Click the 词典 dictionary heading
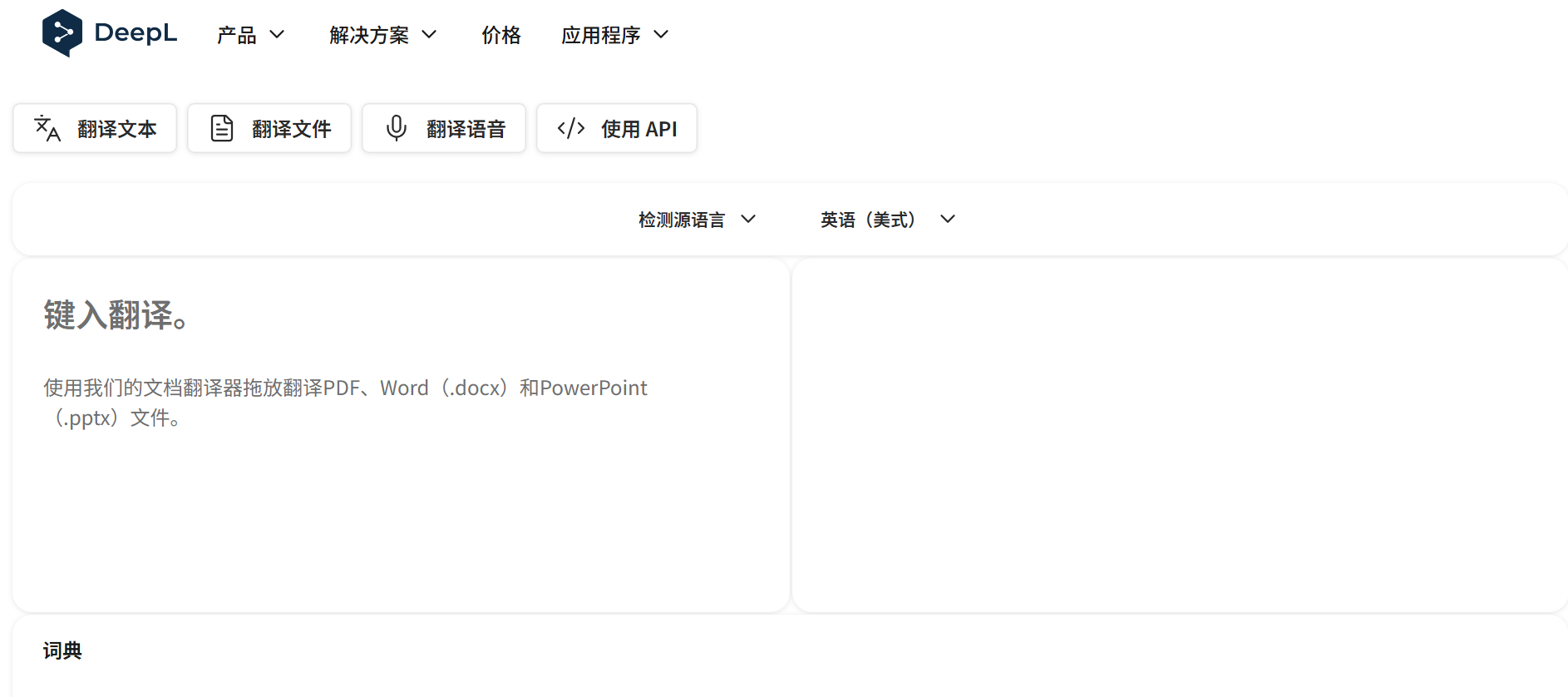 pos(62,650)
